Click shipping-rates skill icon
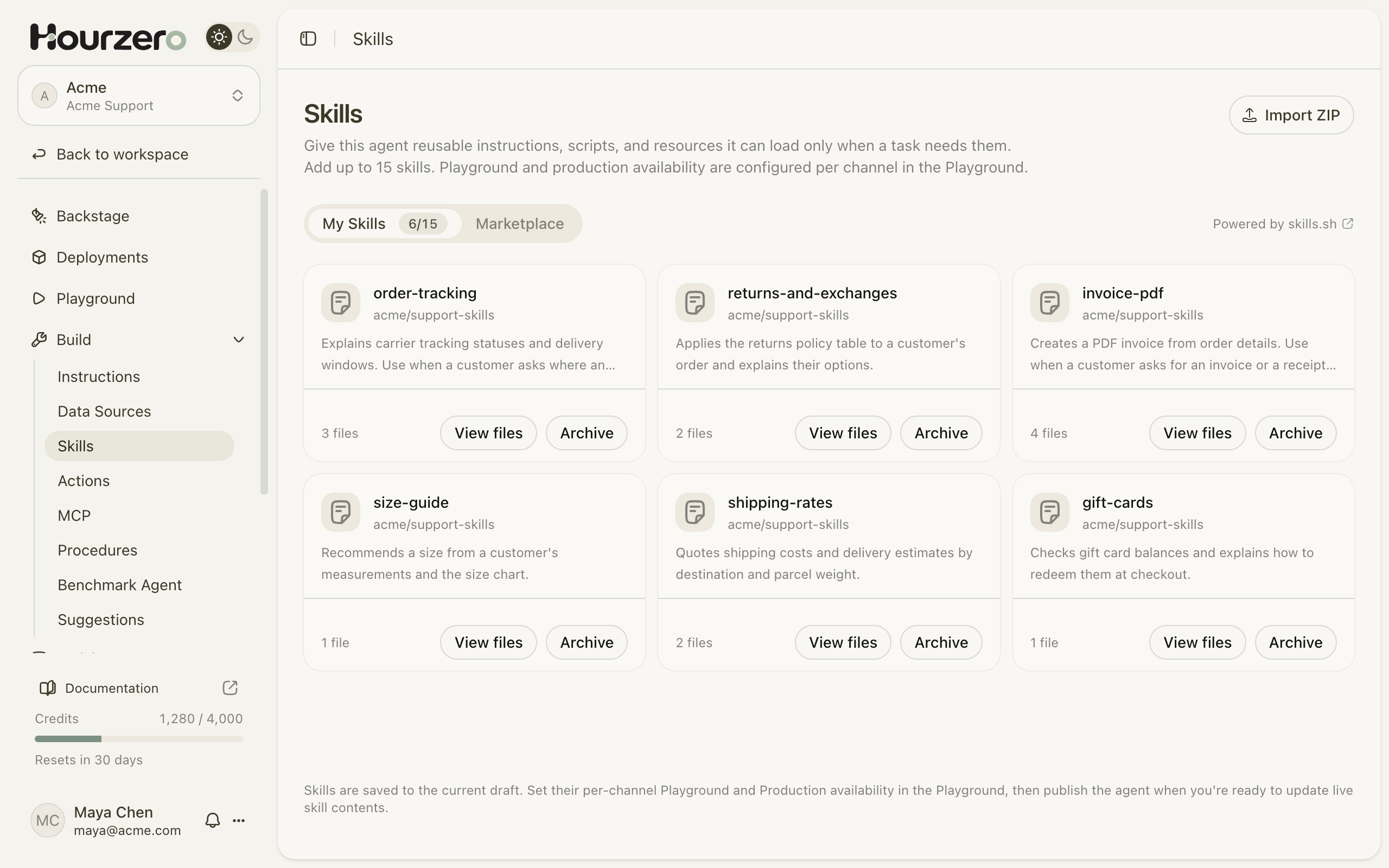The width and height of the screenshot is (1389, 868). click(695, 512)
